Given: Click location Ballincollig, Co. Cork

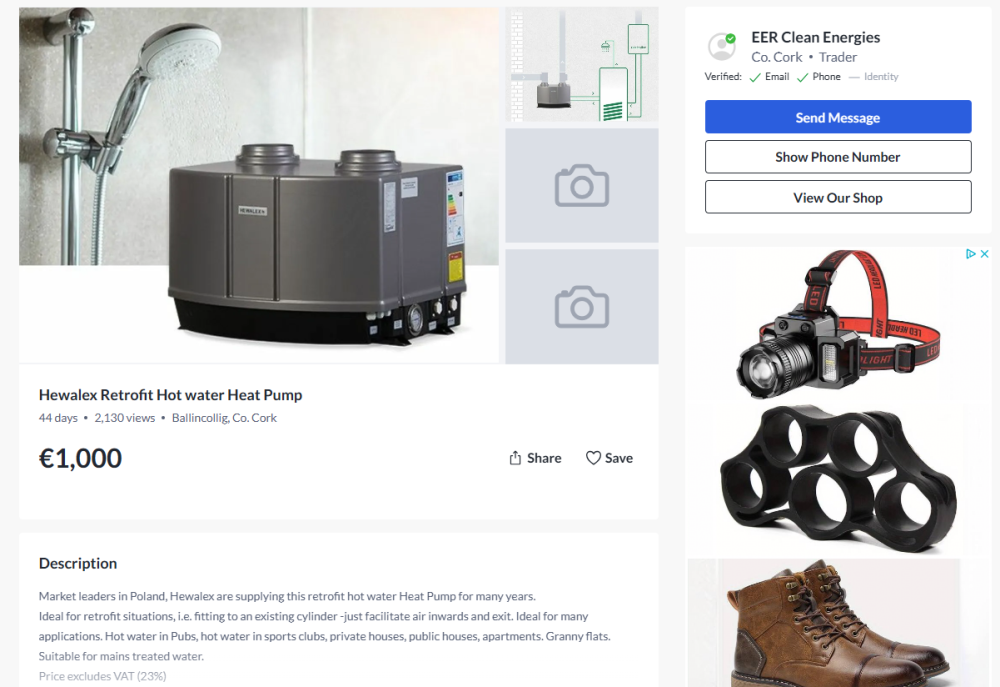Looking at the screenshot, I should pos(224,418).
